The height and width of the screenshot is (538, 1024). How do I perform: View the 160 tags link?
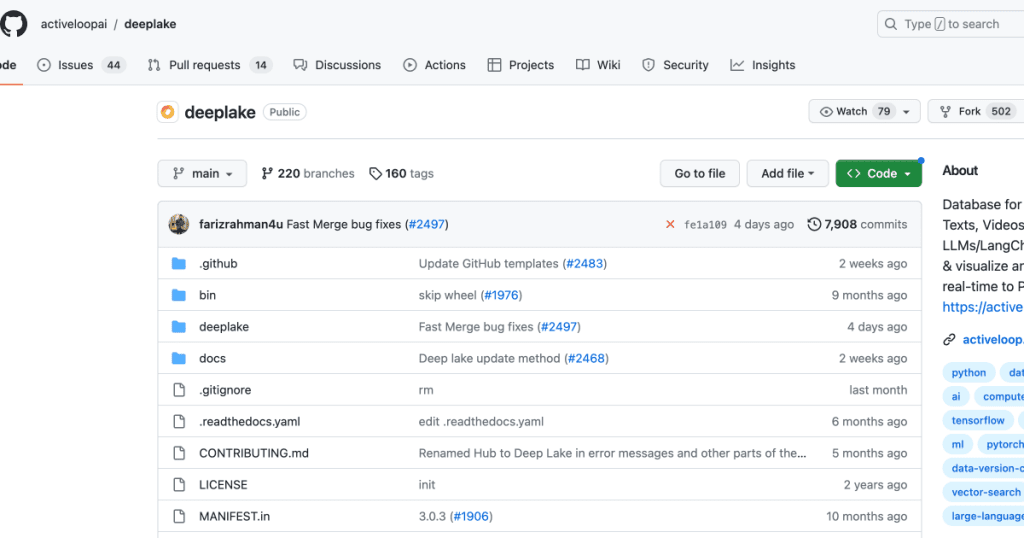(x=402, y=174)
